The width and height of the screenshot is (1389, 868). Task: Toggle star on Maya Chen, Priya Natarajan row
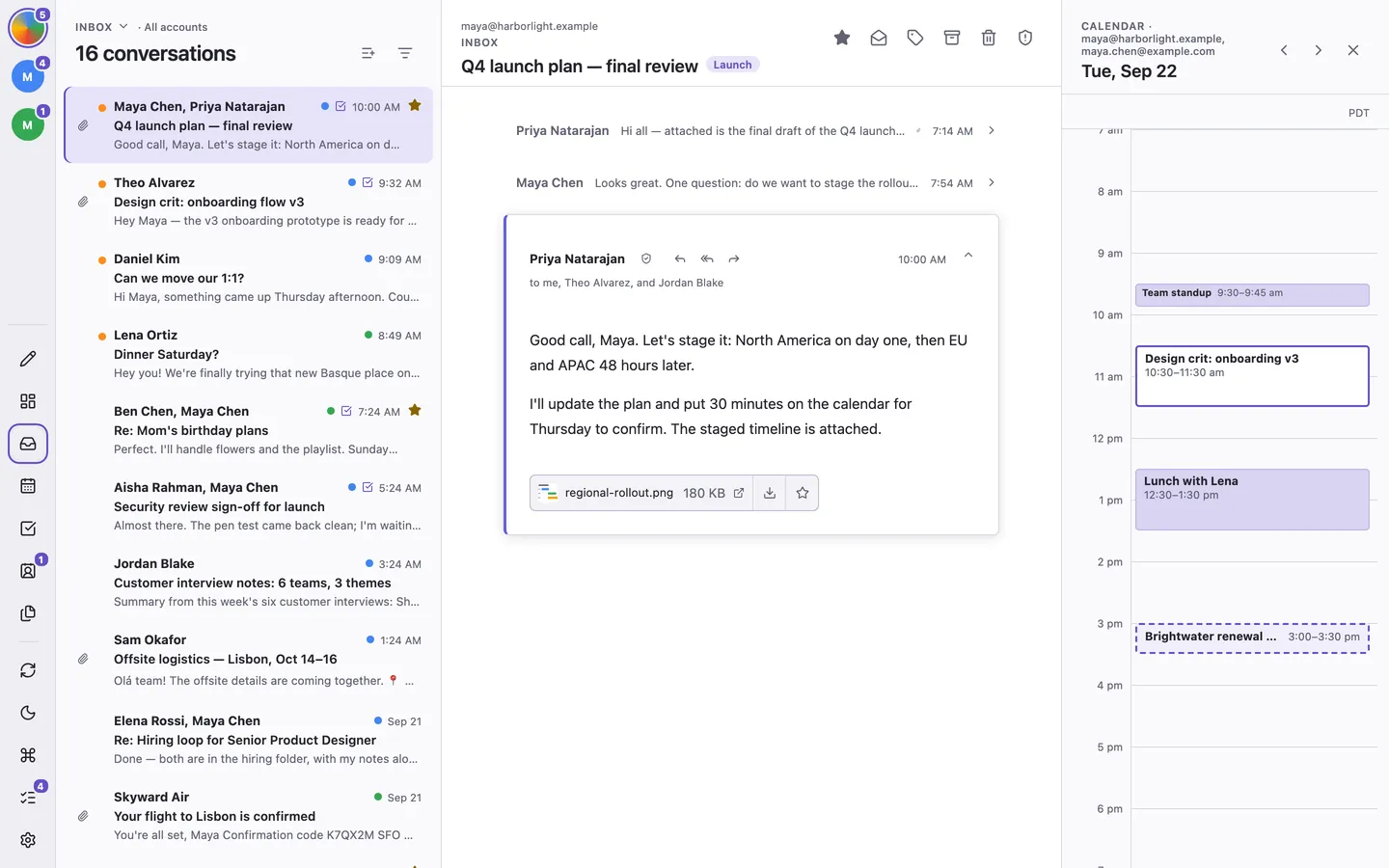(x=415, y=106)
